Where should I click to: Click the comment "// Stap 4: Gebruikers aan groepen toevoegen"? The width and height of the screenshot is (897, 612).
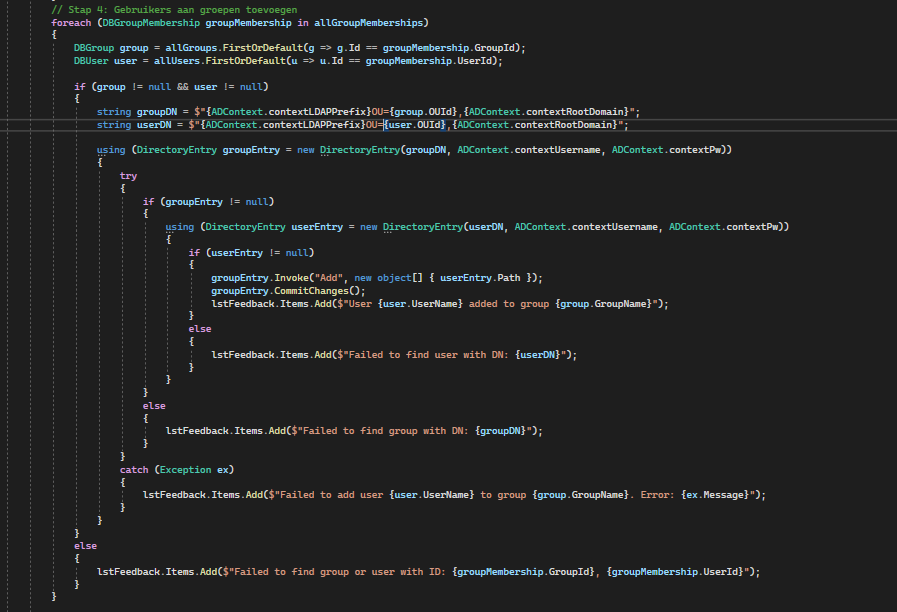tap(174, 10)
